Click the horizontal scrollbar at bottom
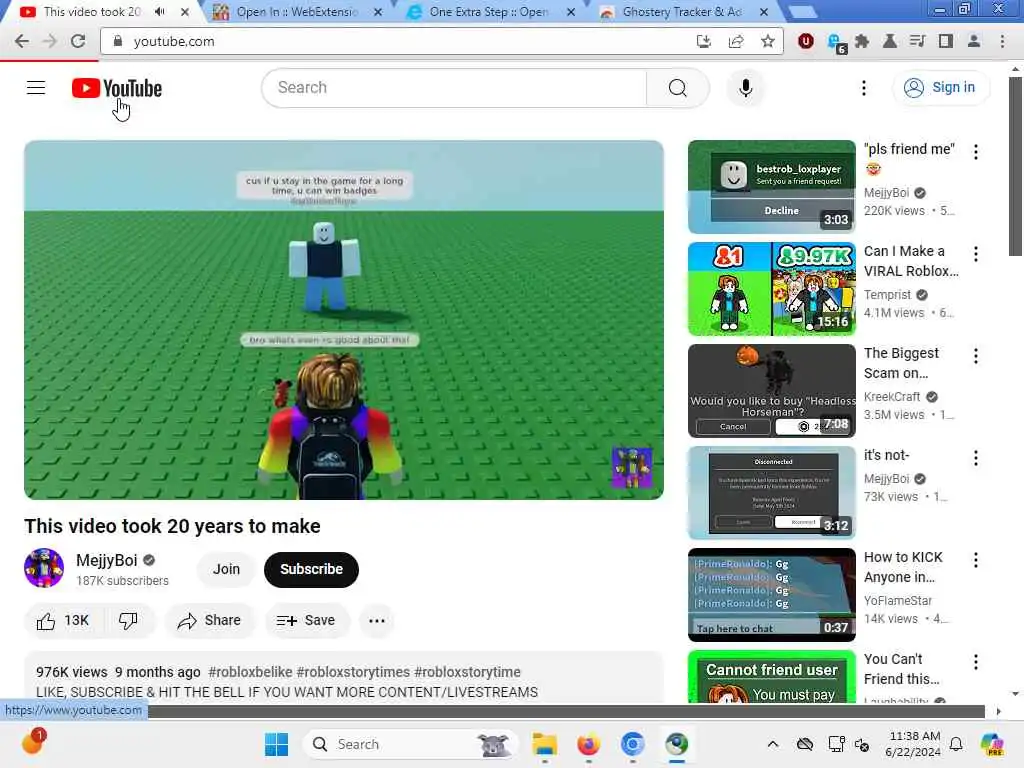The height and width of the screenshot is (768, 1024). (566, 711)
